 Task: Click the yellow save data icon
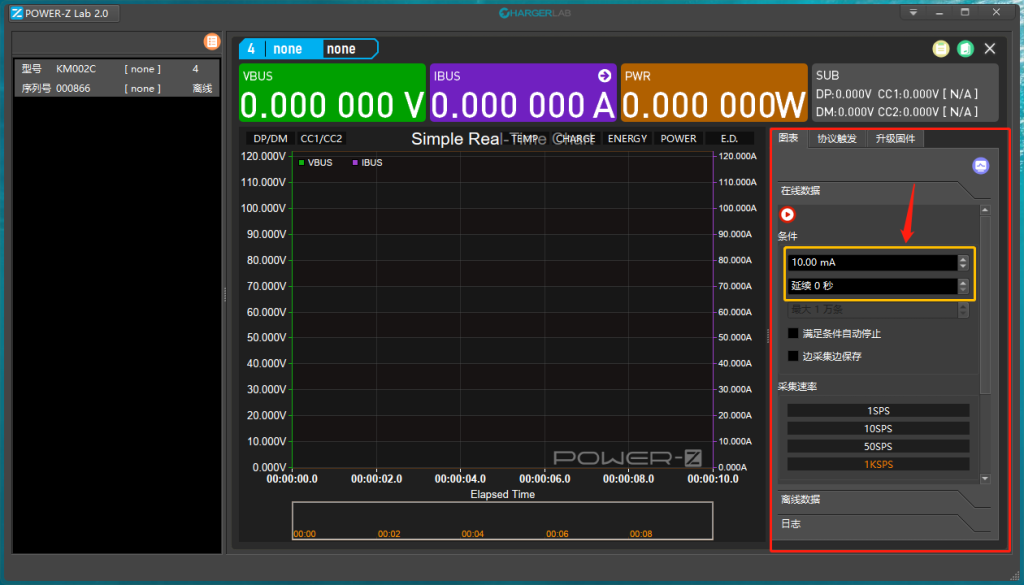coord(940,49)
